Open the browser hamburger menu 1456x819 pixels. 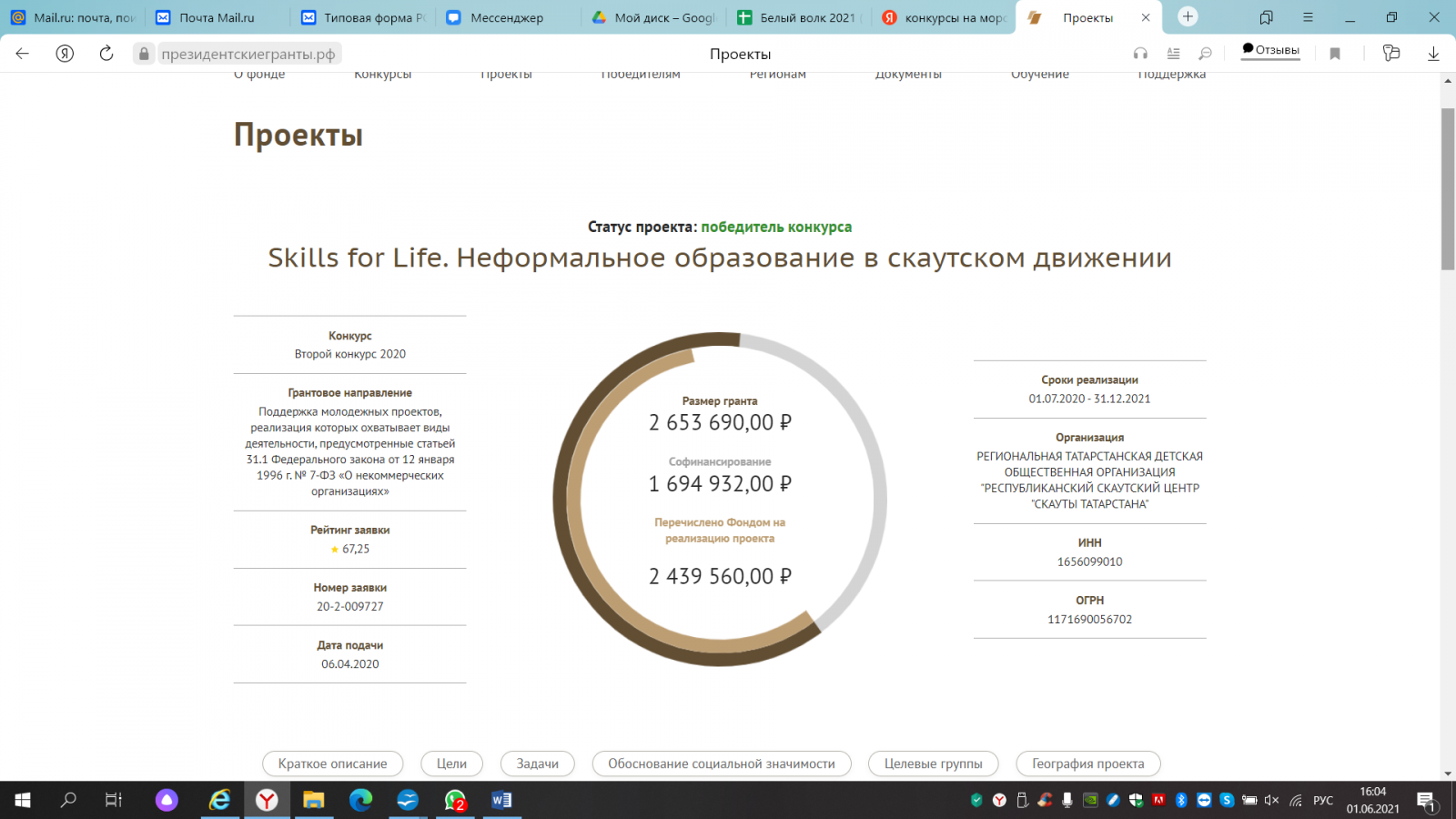point(1308,17)
